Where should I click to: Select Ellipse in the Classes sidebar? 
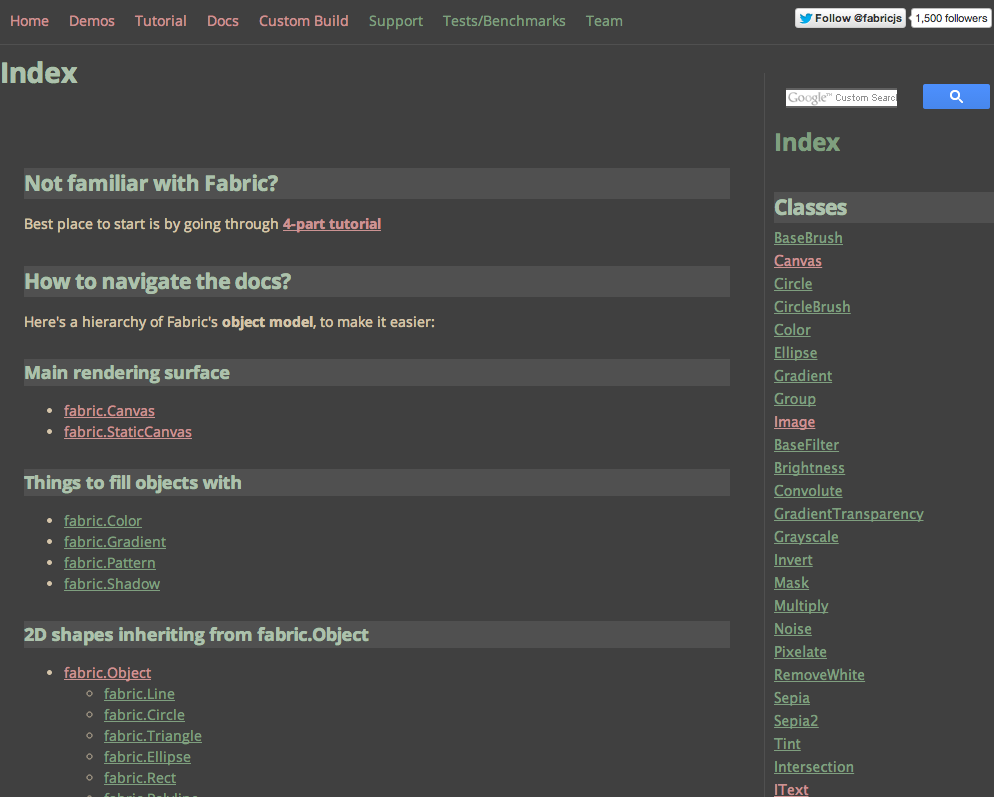click(796, 353)
